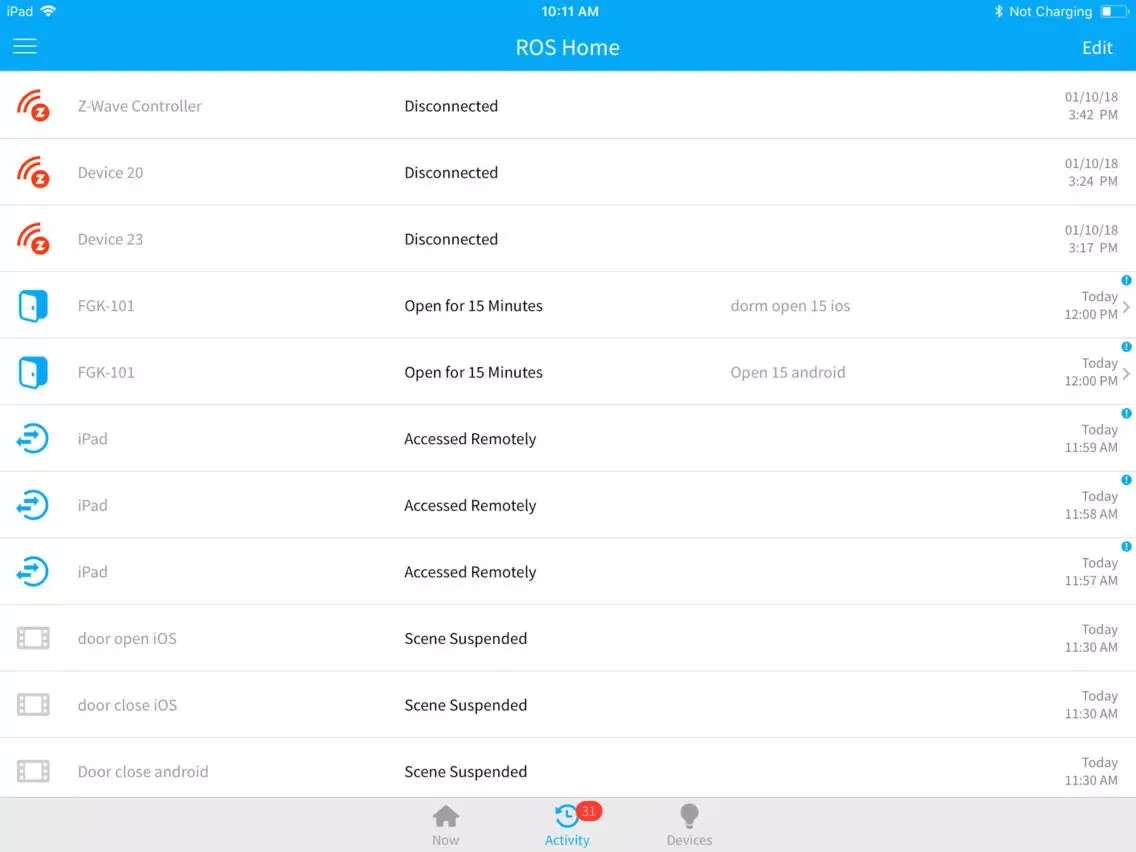
Task: Tap the 10:11 AM clock
Action: point(570,12)
